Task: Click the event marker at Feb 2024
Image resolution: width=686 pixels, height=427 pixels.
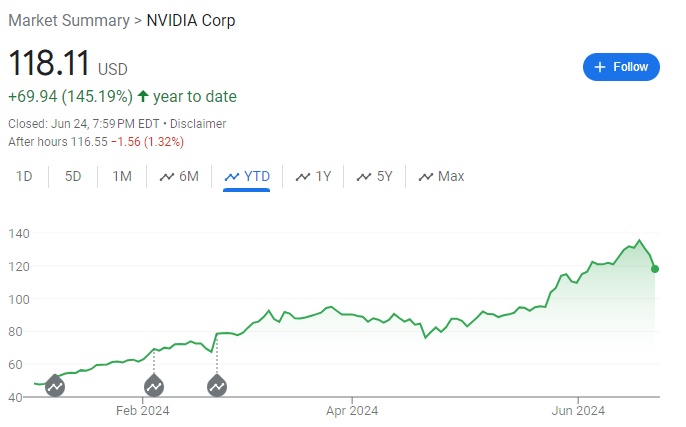Action: pos(154,385)
